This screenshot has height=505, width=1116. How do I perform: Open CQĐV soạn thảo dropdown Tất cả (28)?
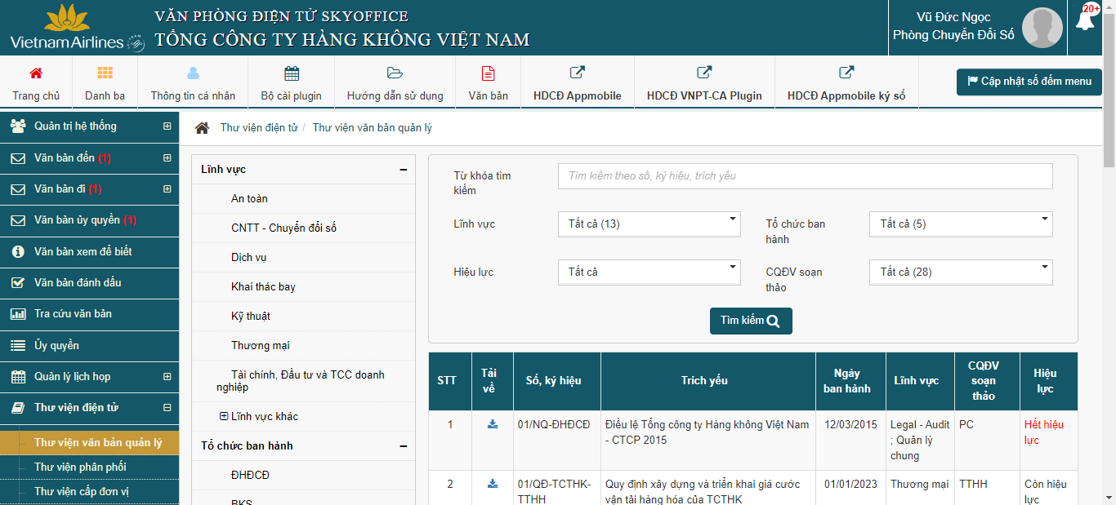click(961, 272)
